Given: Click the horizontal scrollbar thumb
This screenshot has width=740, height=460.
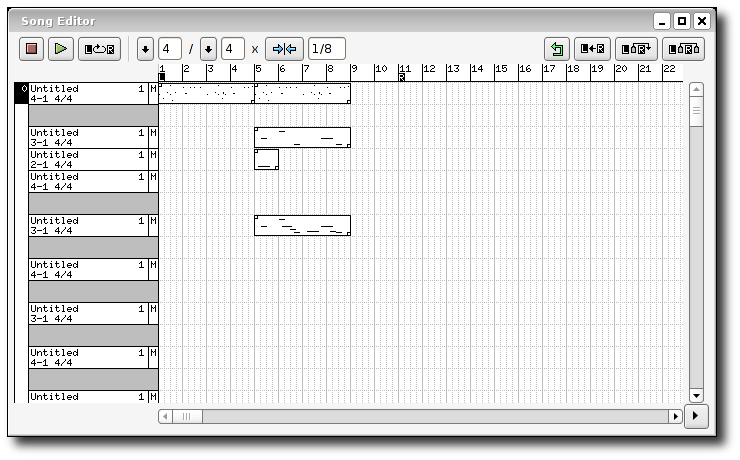Looking at the screenshot, I should point(187,417).
